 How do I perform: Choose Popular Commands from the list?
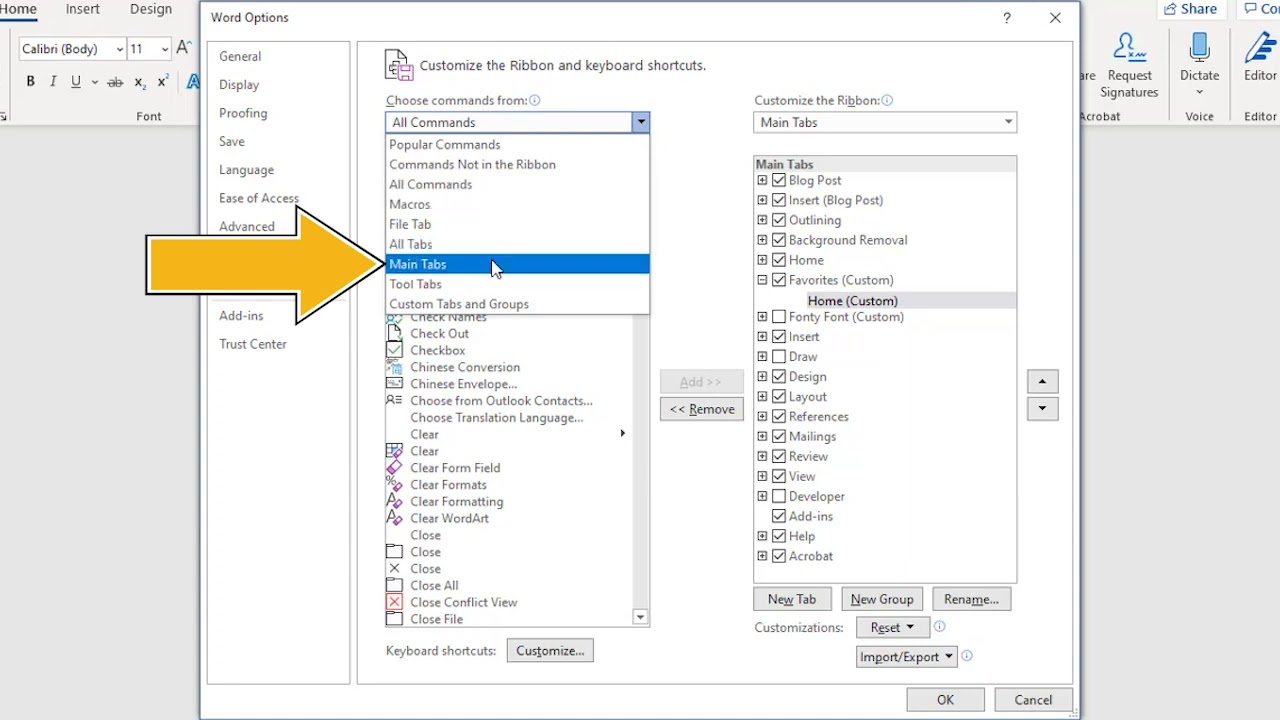coord(517,144)
